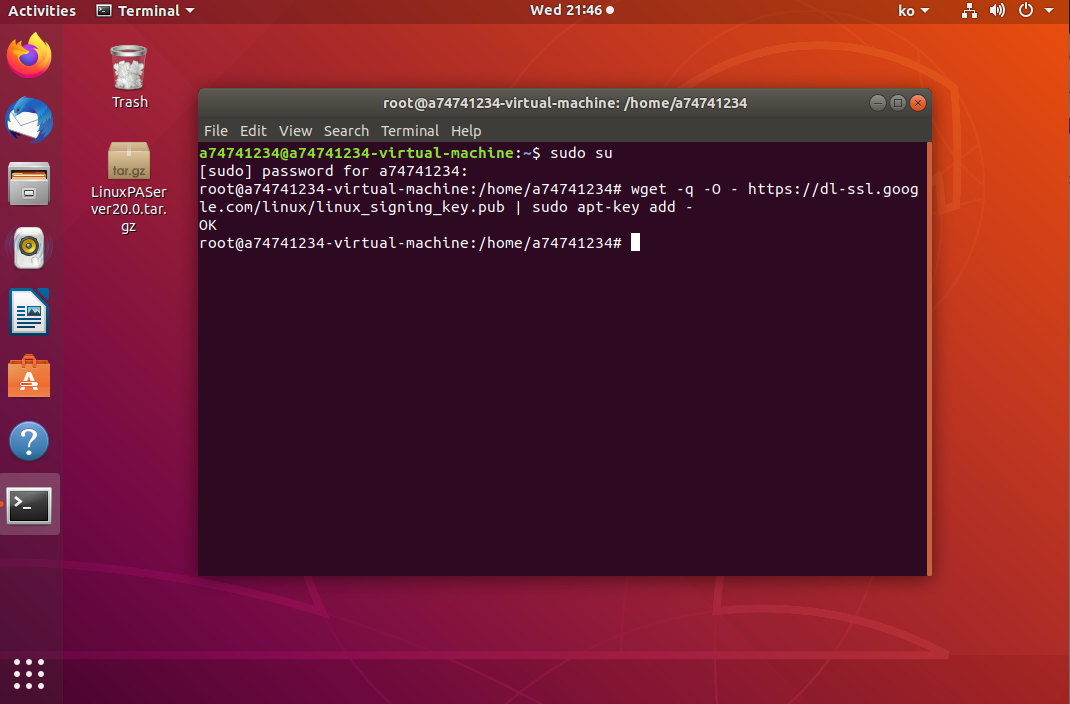
Task: Click at the terminal cursor on the last prompt
Action: click(635, 243)
